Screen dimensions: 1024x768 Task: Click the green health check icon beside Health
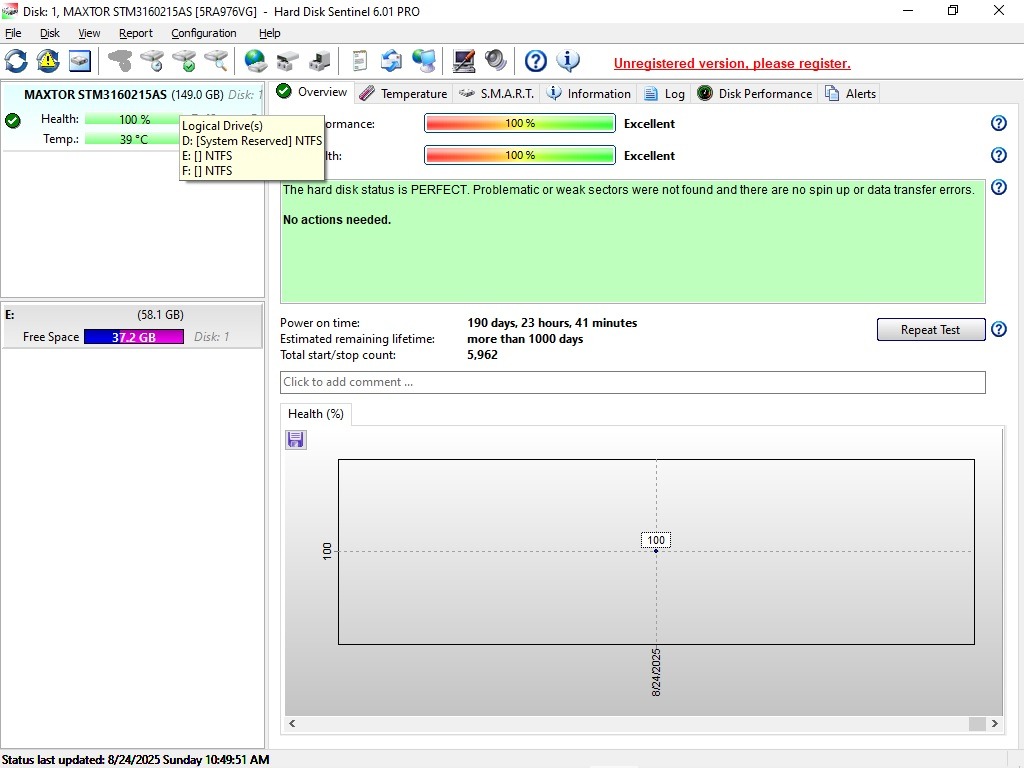tap(12, 120)
